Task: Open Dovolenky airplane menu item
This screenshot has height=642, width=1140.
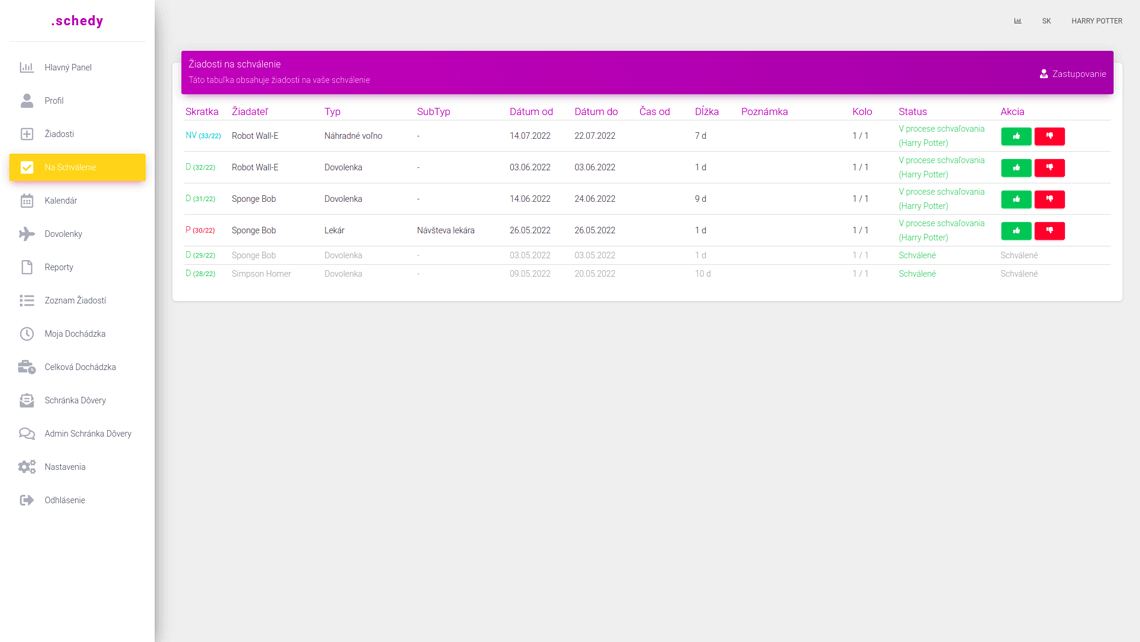Action: pyautogui.click(x=62, y=234)
